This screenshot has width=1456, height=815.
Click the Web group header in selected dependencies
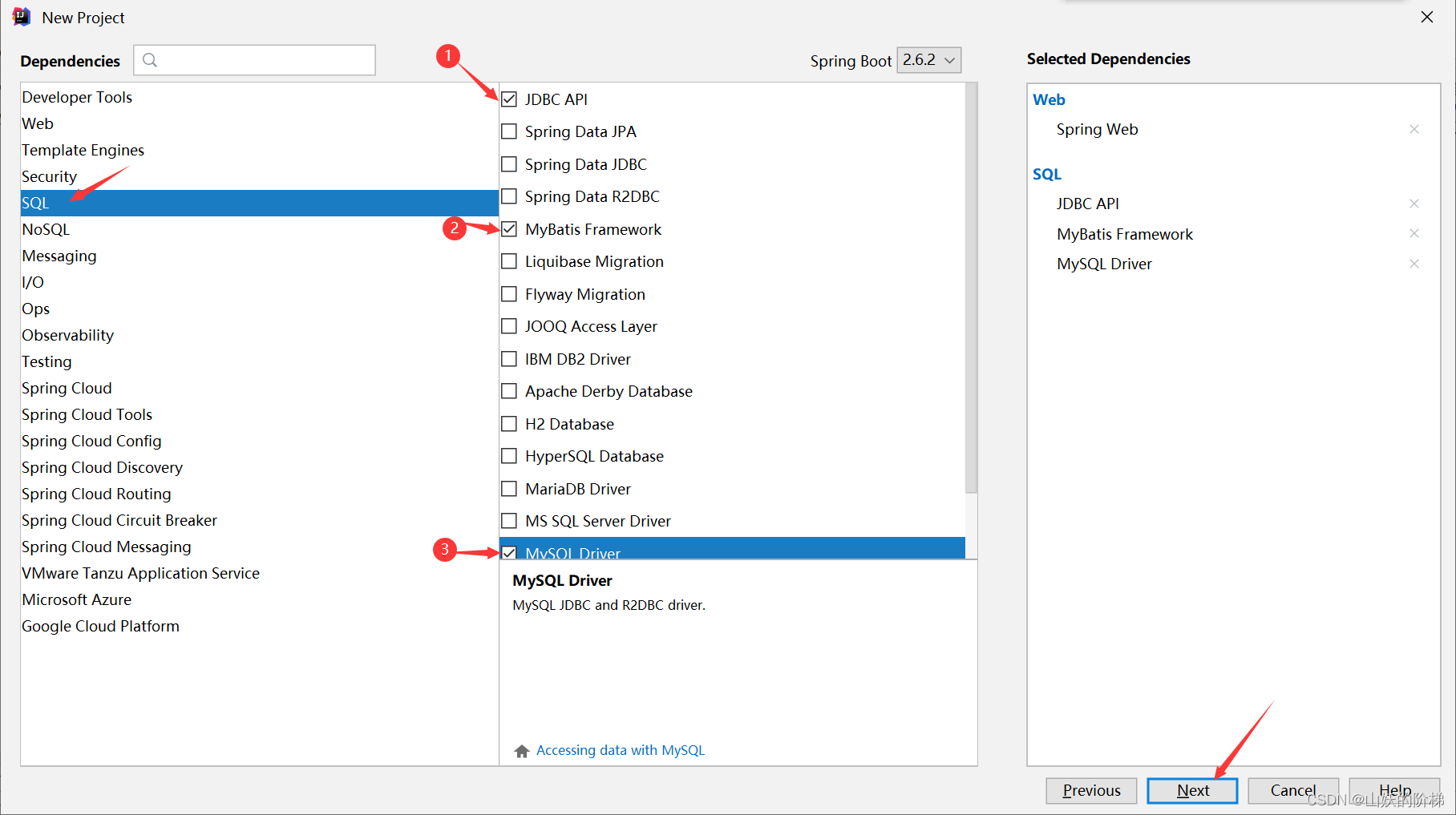pyautogui.click(x=1049, y=99)
